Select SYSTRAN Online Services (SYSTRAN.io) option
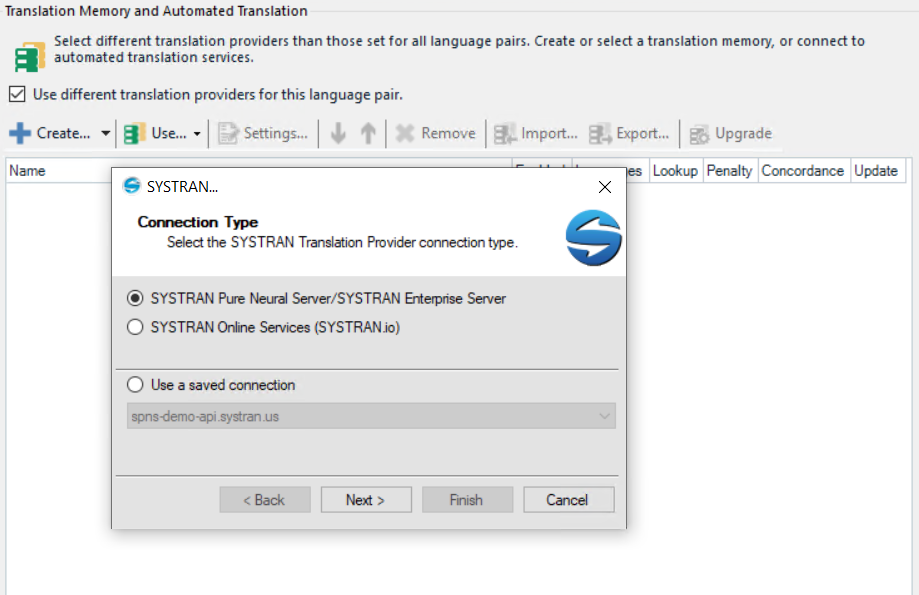 pyautogui.click(x=135, y=327)
